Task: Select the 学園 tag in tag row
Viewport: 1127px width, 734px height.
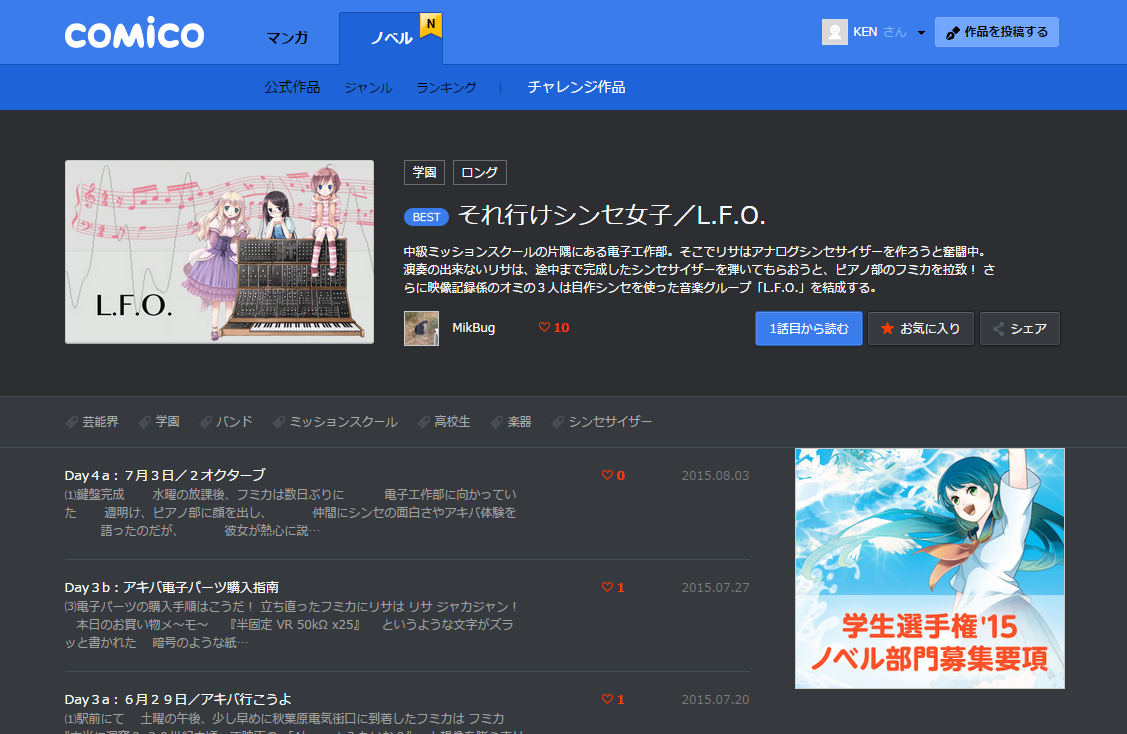Action: 160,422
